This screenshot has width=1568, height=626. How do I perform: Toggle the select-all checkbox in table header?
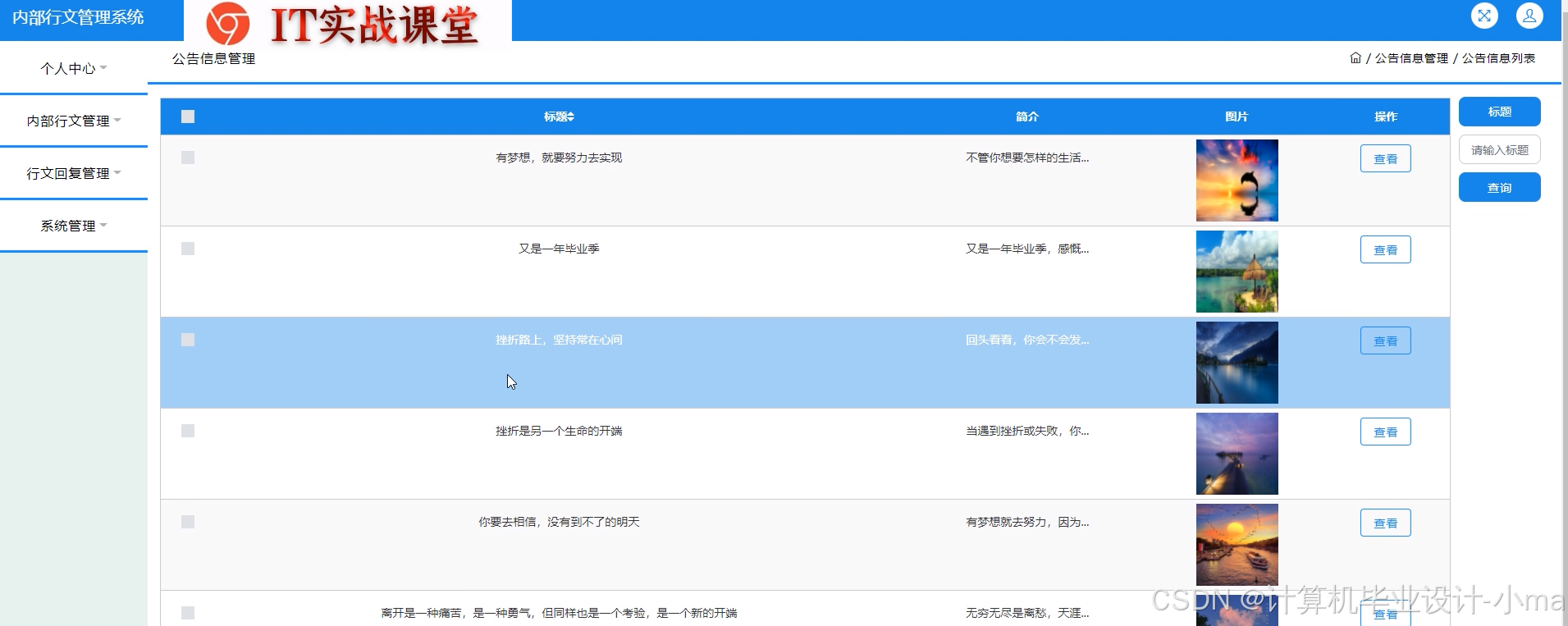point(188,117)
